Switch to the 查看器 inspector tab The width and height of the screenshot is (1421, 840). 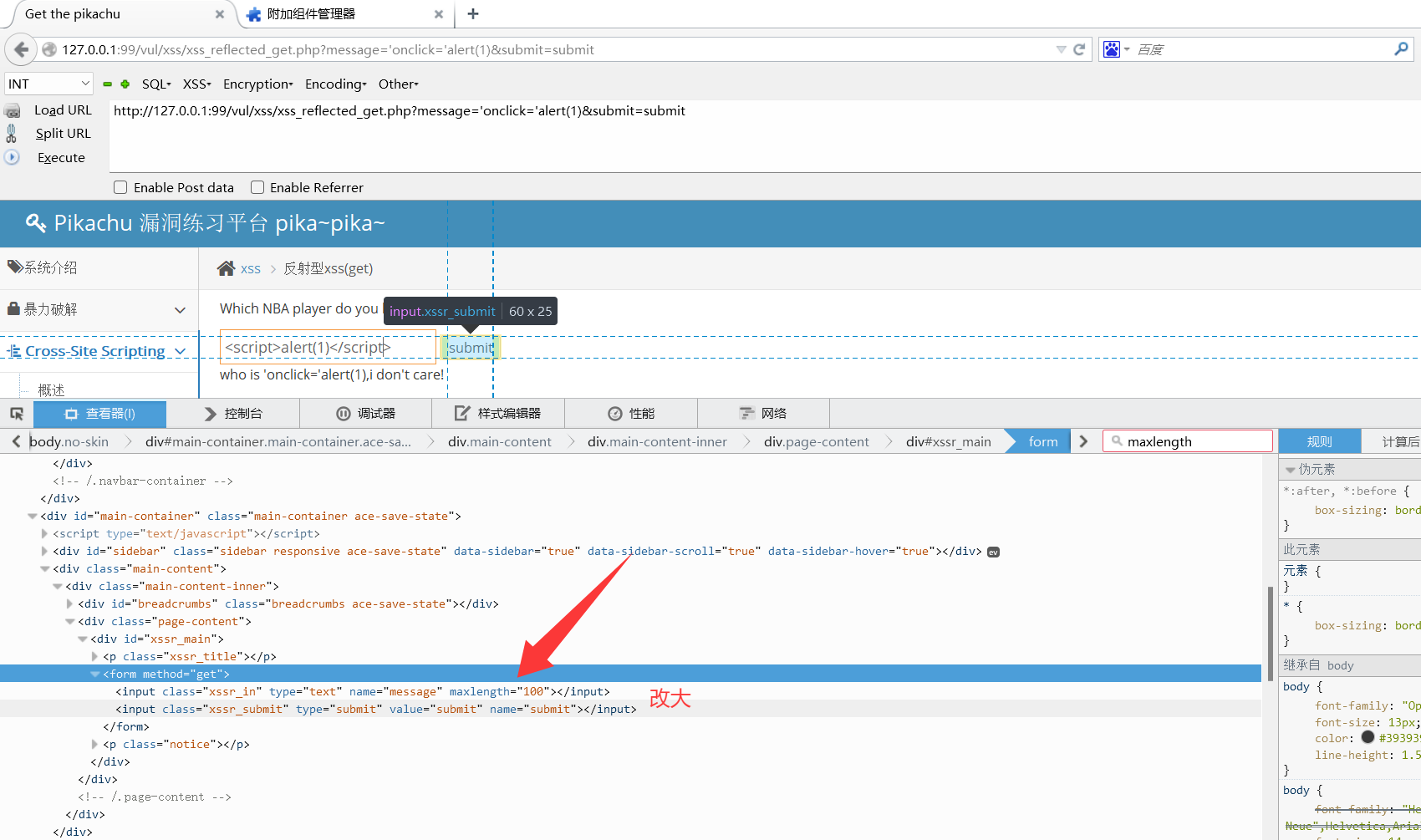point(100,414)
